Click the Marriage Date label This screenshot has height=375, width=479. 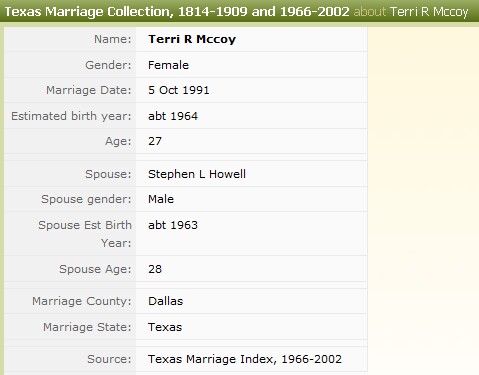(89, 90)
